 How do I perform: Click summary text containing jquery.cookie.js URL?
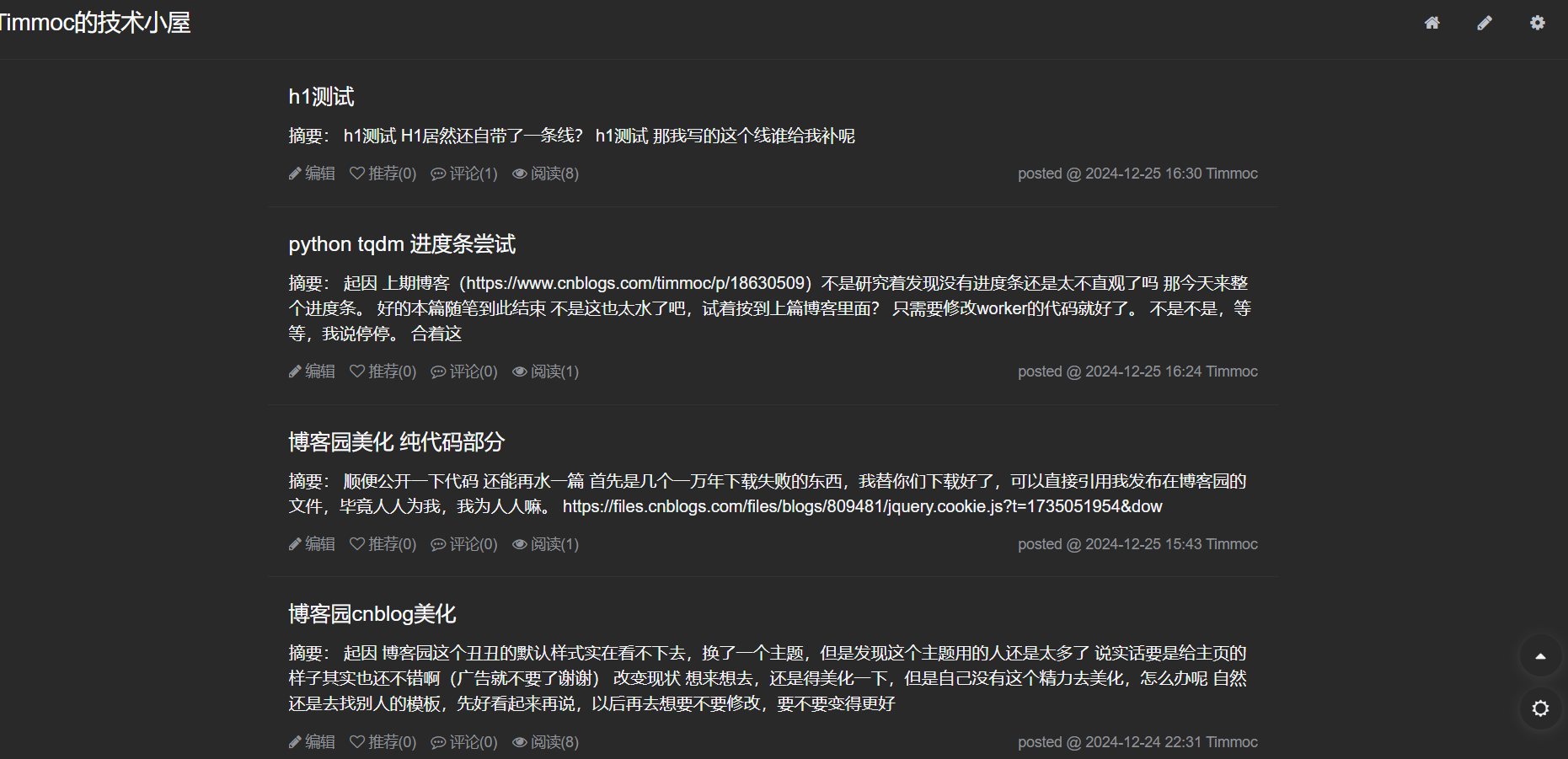coord(768,494)
